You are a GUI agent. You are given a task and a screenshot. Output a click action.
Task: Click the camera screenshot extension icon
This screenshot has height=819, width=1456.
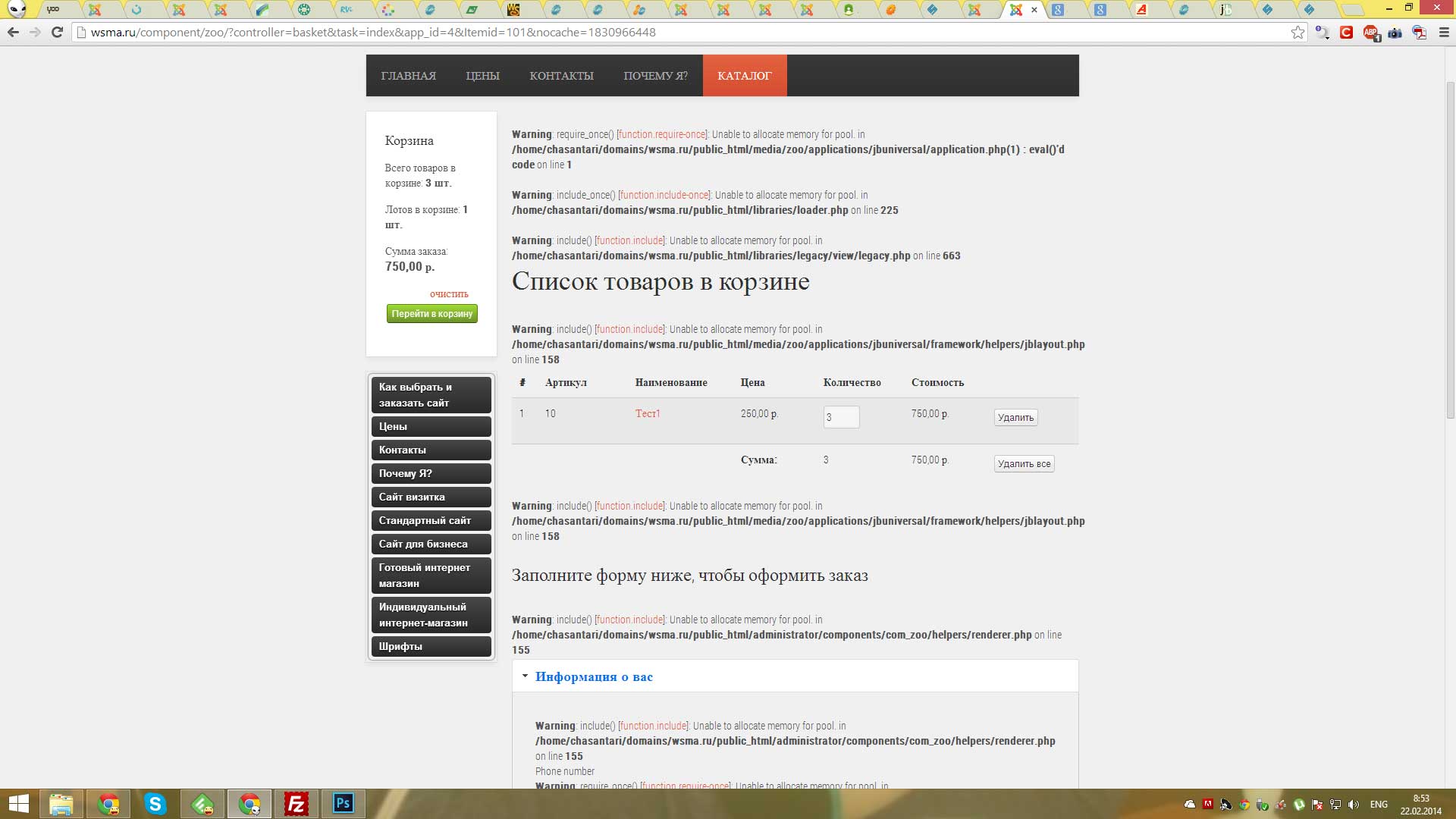pos(1395,33)
